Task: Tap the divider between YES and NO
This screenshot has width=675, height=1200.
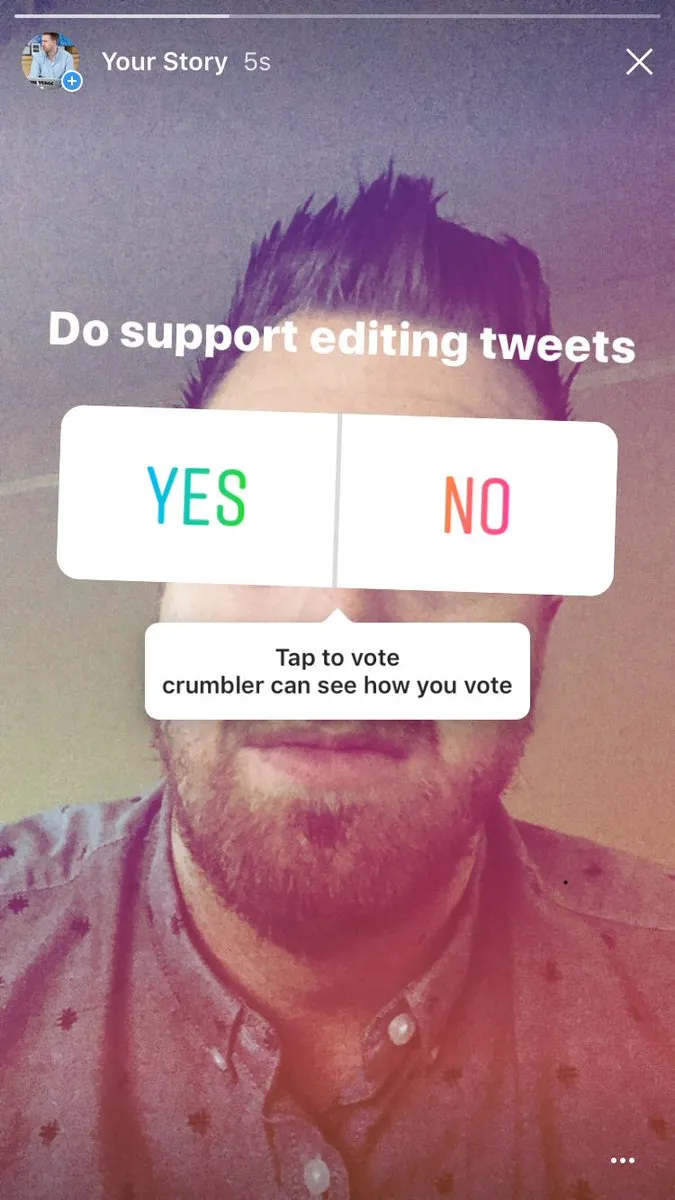Action: (x=337, y=499)
